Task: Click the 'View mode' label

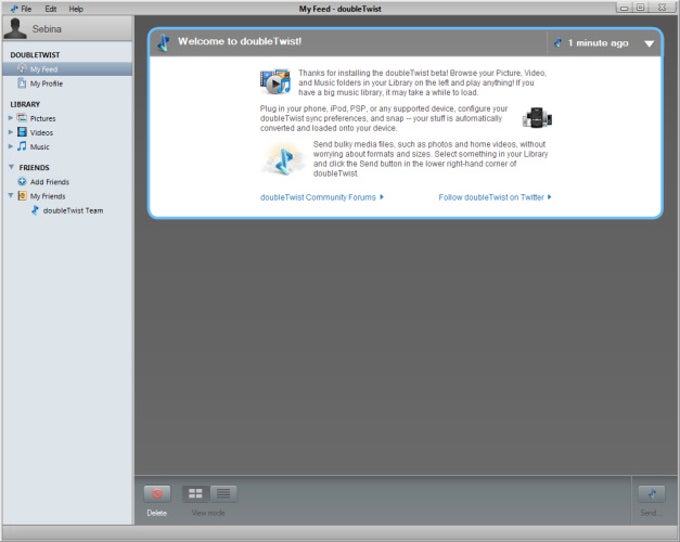Action: pyautogui.click(x=208, y=513)
